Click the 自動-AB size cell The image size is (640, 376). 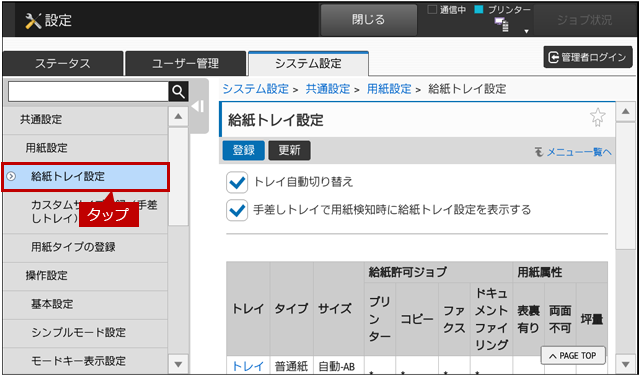(337, 366)
